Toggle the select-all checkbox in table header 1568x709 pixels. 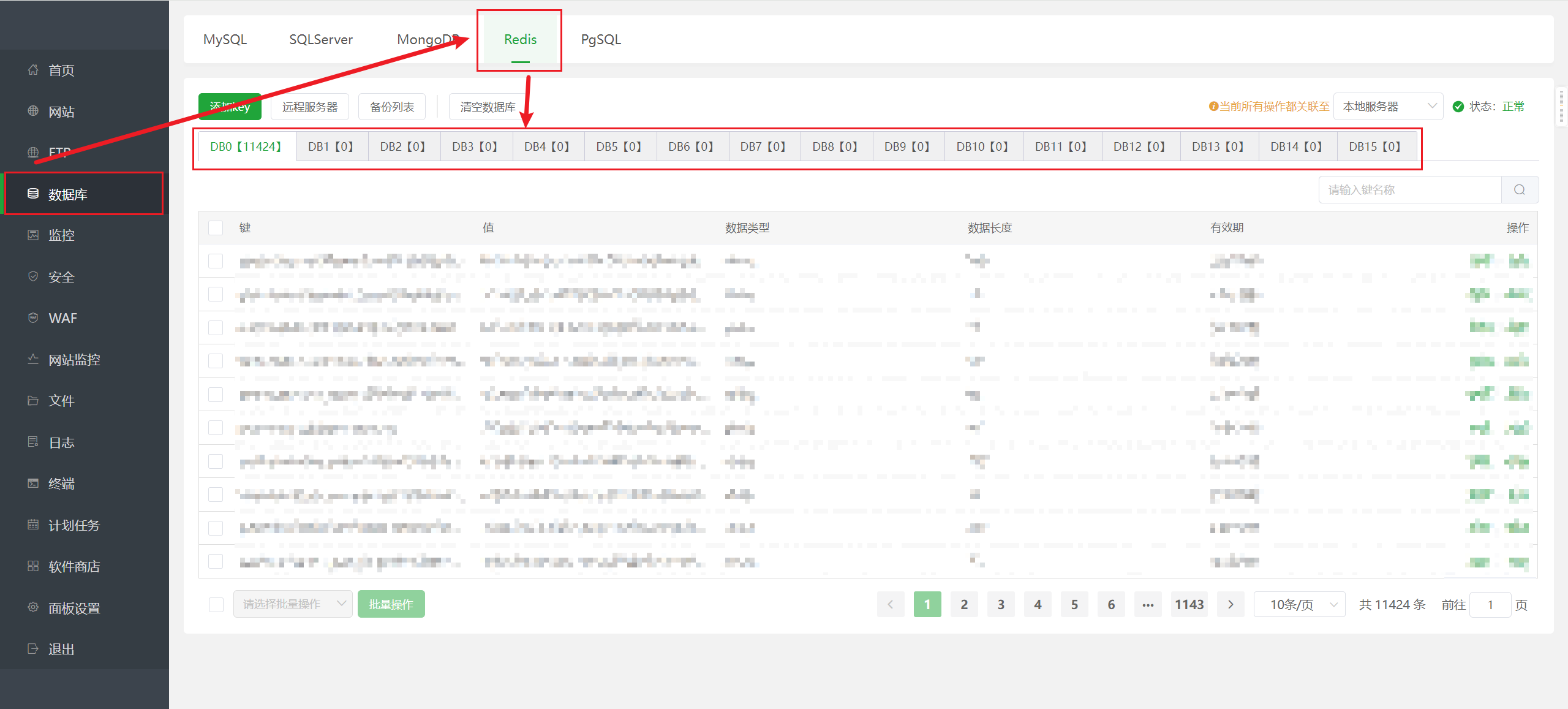point(216,228)
